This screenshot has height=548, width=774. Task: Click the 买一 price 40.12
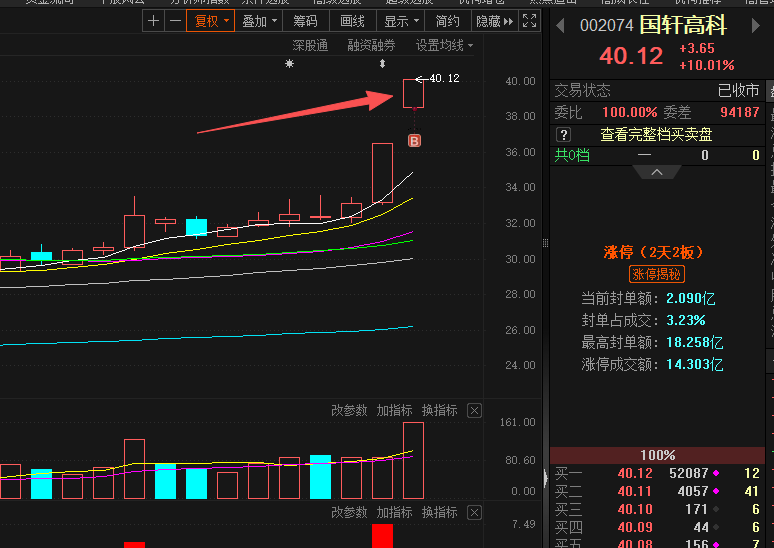635,473
